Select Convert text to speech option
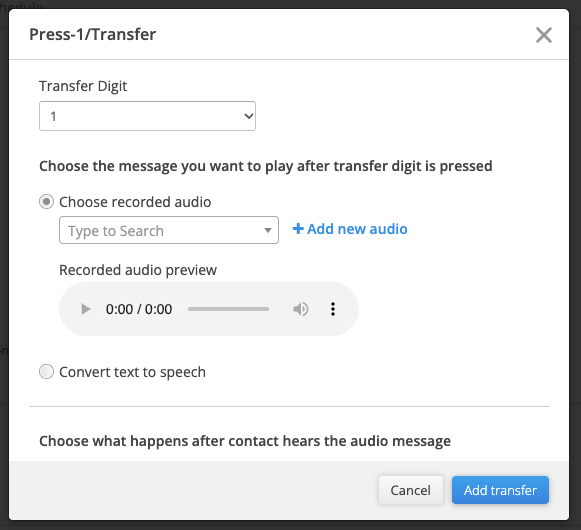This screenshot has height=530, width=581. point(46,372)
